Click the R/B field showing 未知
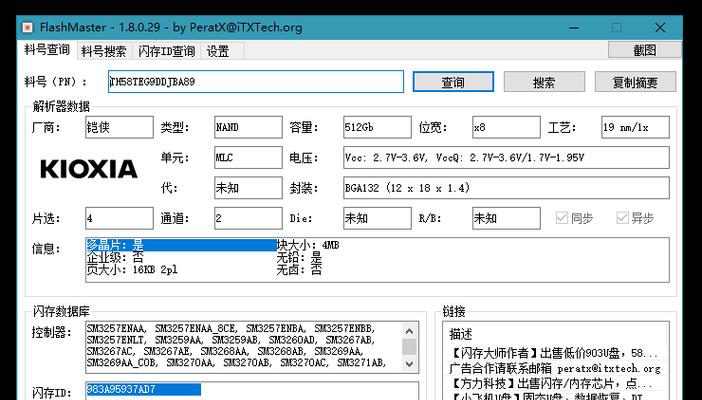Viewport: 702px width, 400px height. tap(506, 218)
